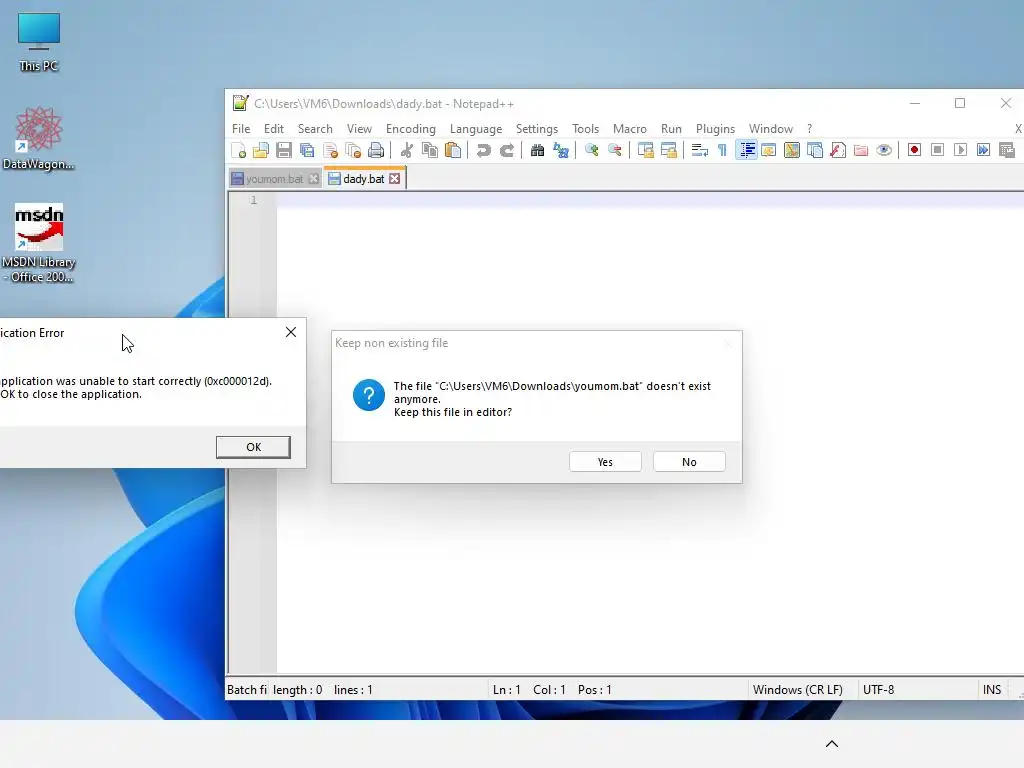Open the File menu

coord(241,129)
